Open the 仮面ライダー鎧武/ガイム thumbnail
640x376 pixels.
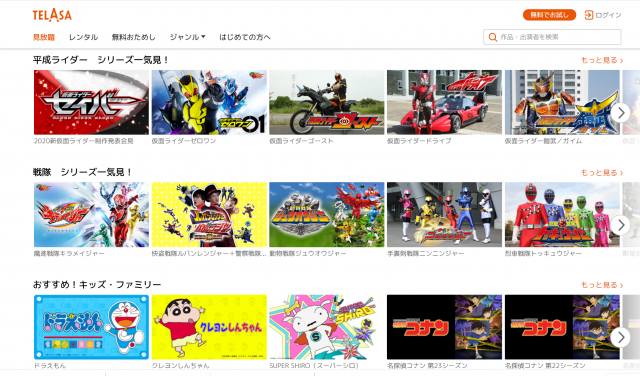(562, 102)
